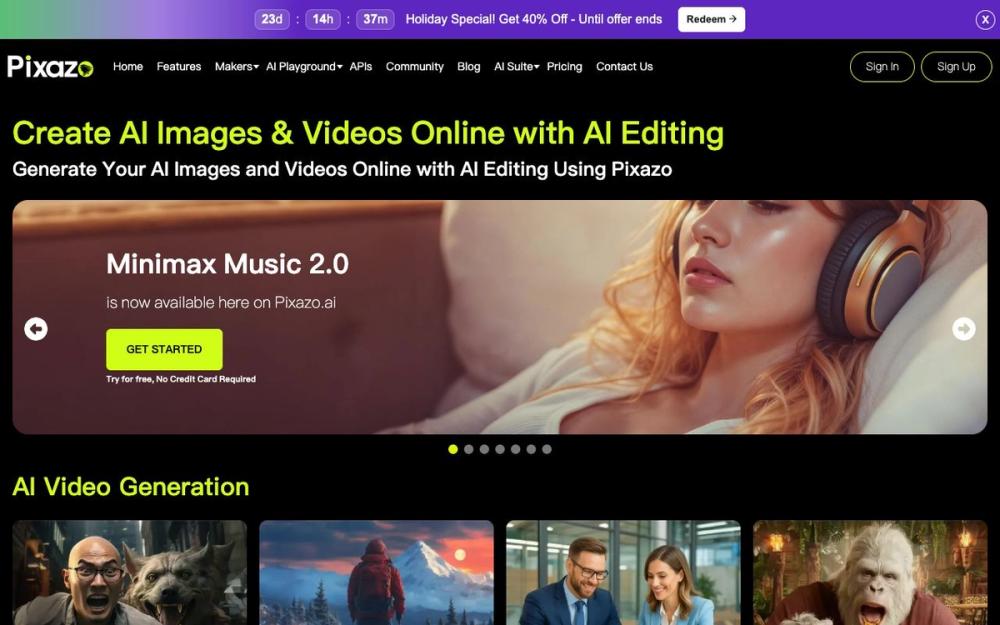Click the Sign Up button

956,66
